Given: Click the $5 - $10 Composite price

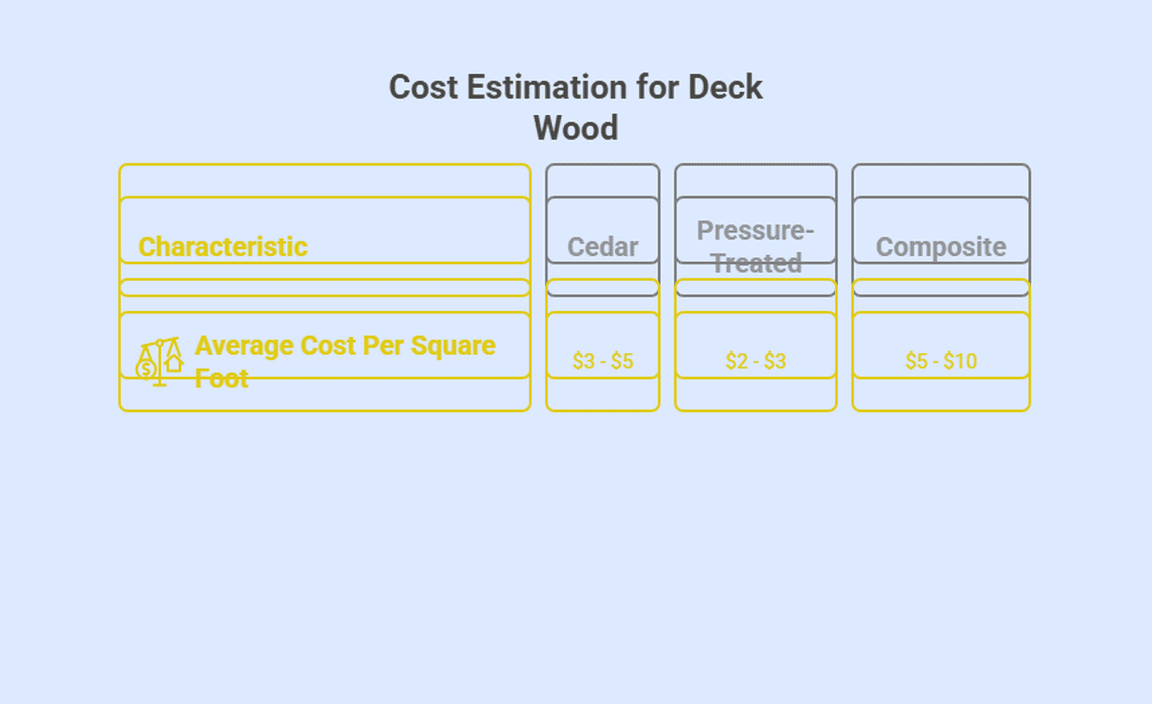Looking at the screenshot, I should coord(940,361).
